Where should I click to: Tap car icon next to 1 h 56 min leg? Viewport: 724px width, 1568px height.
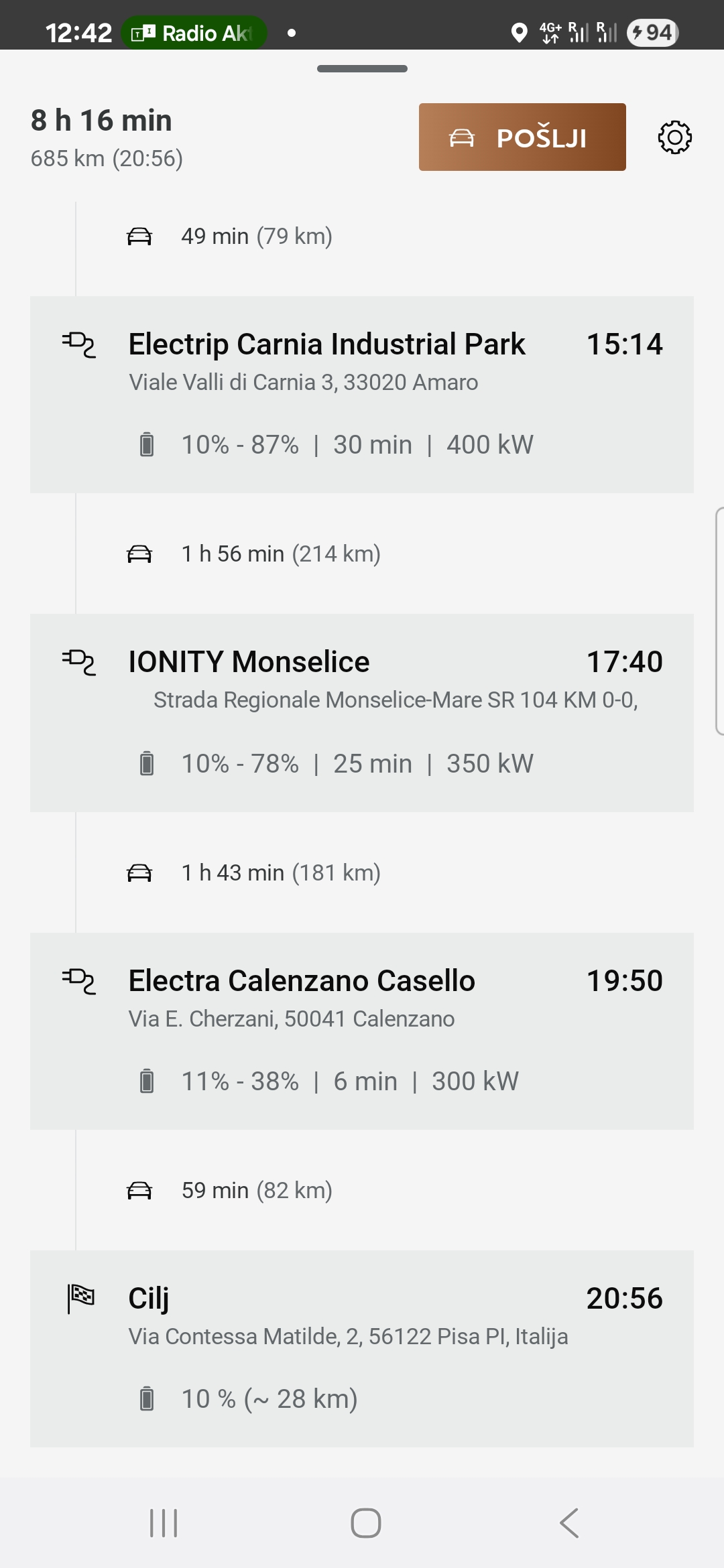(x=139, y=554)
